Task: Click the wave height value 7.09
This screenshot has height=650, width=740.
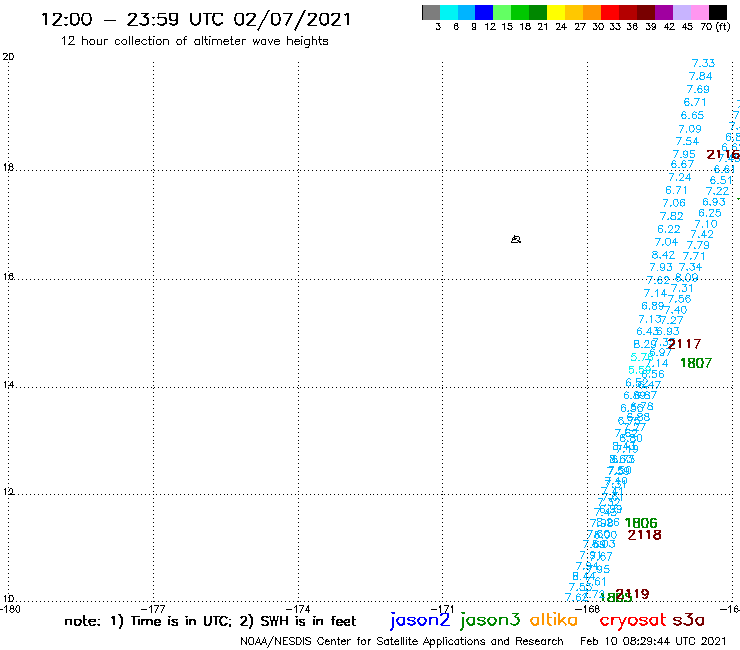Action: 690,129
